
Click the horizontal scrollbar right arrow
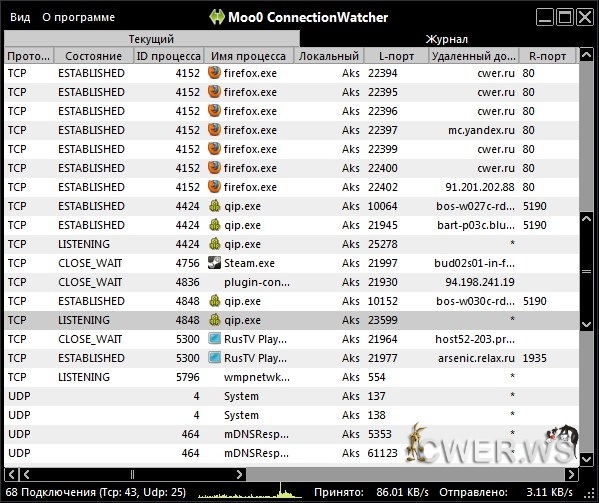point(571,475)
